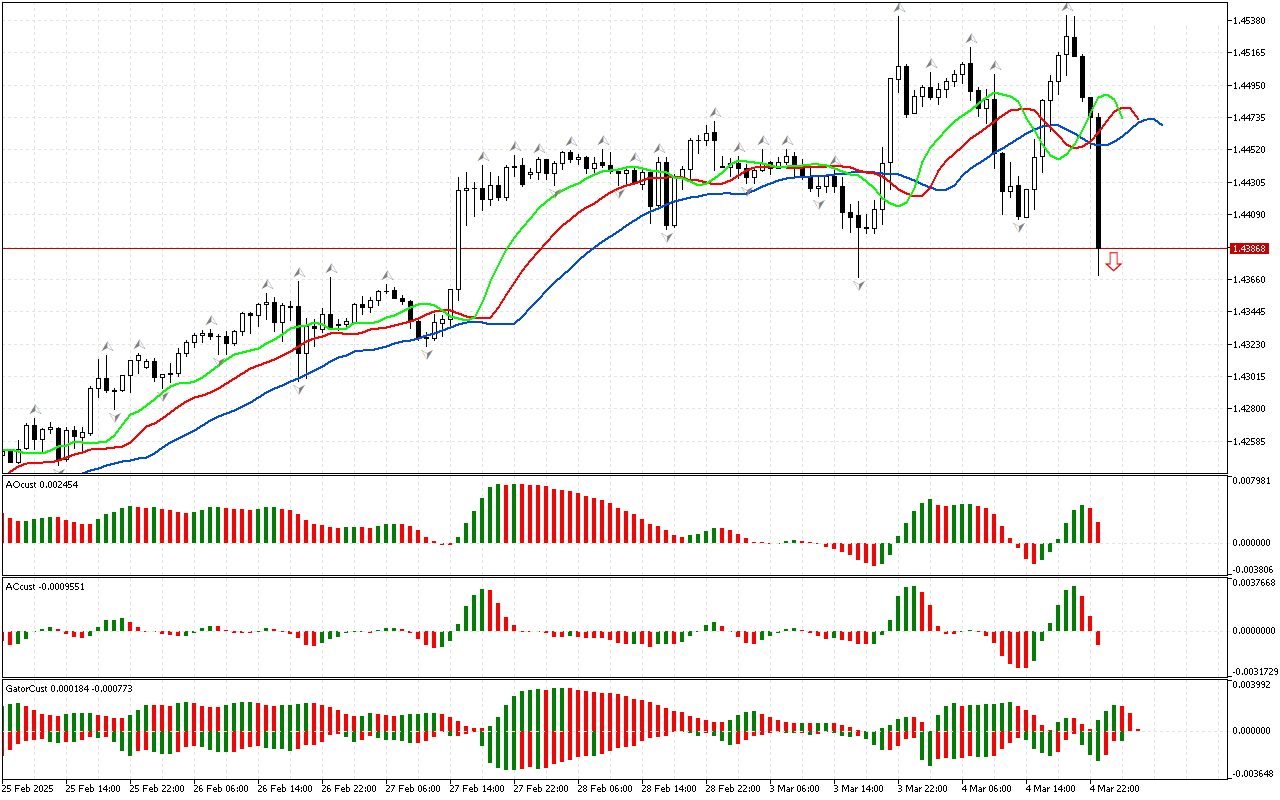
Task: Click the 1.42800 price axis label
Action: pos(1250,409)
